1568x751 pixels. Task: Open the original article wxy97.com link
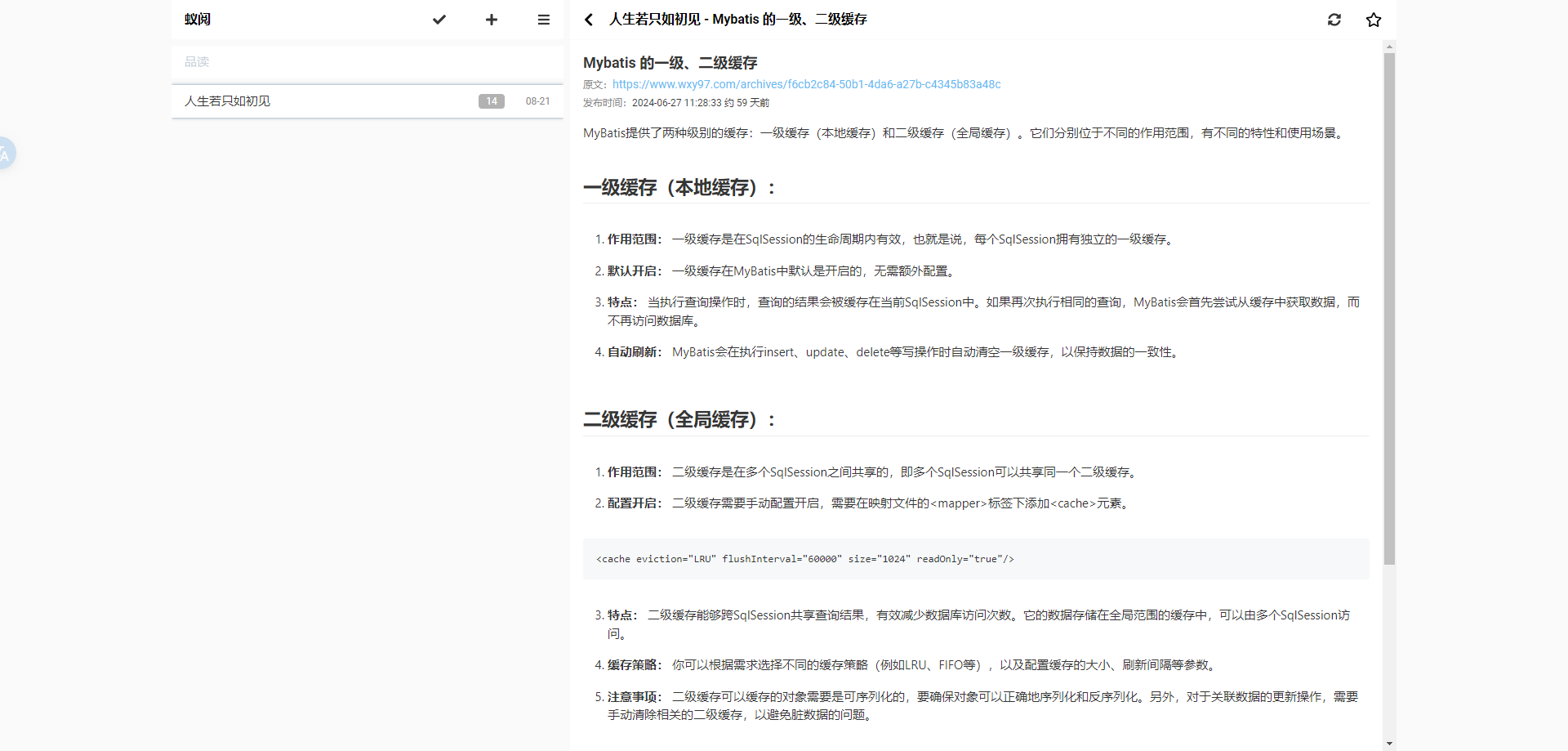click(806, 84)
